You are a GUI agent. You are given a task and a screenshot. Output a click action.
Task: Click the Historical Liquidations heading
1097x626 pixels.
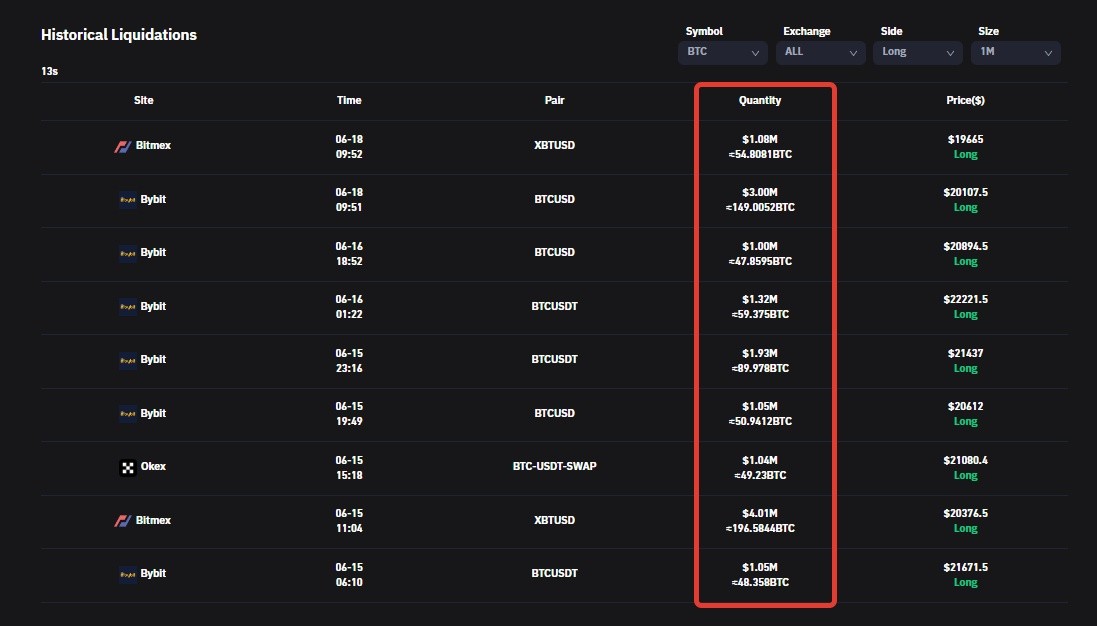tap(119, 35)
